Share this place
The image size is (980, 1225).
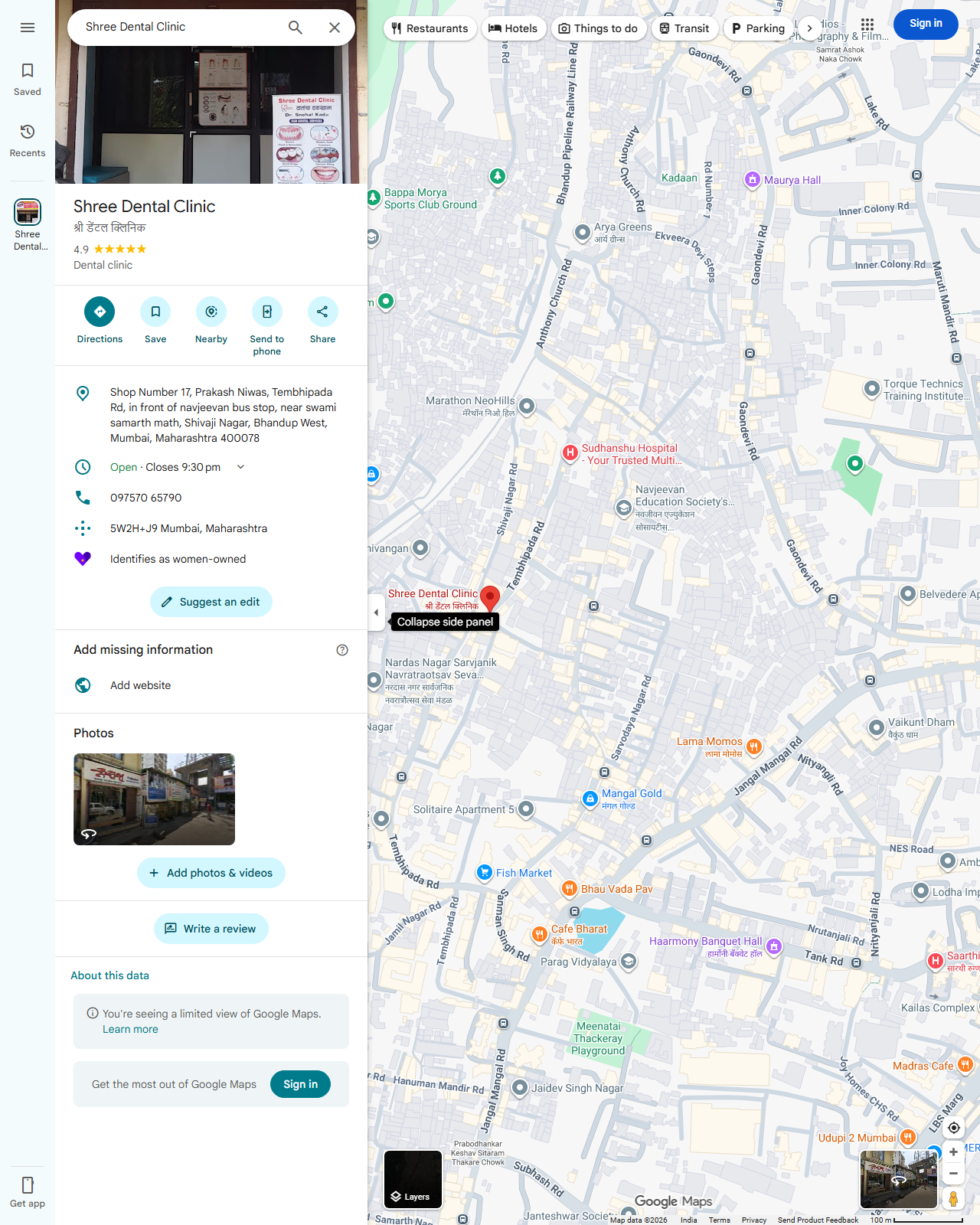tap(322, 320)
